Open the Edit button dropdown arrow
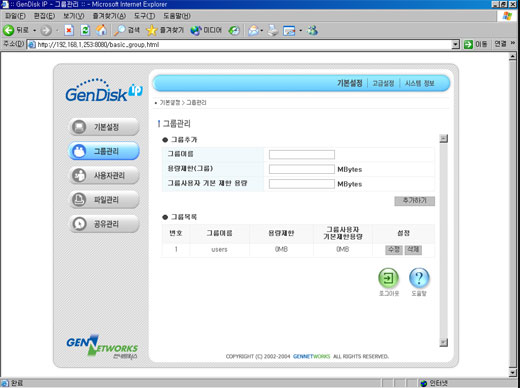This screenshot has height=388, width=520. [x=300, y=31]
